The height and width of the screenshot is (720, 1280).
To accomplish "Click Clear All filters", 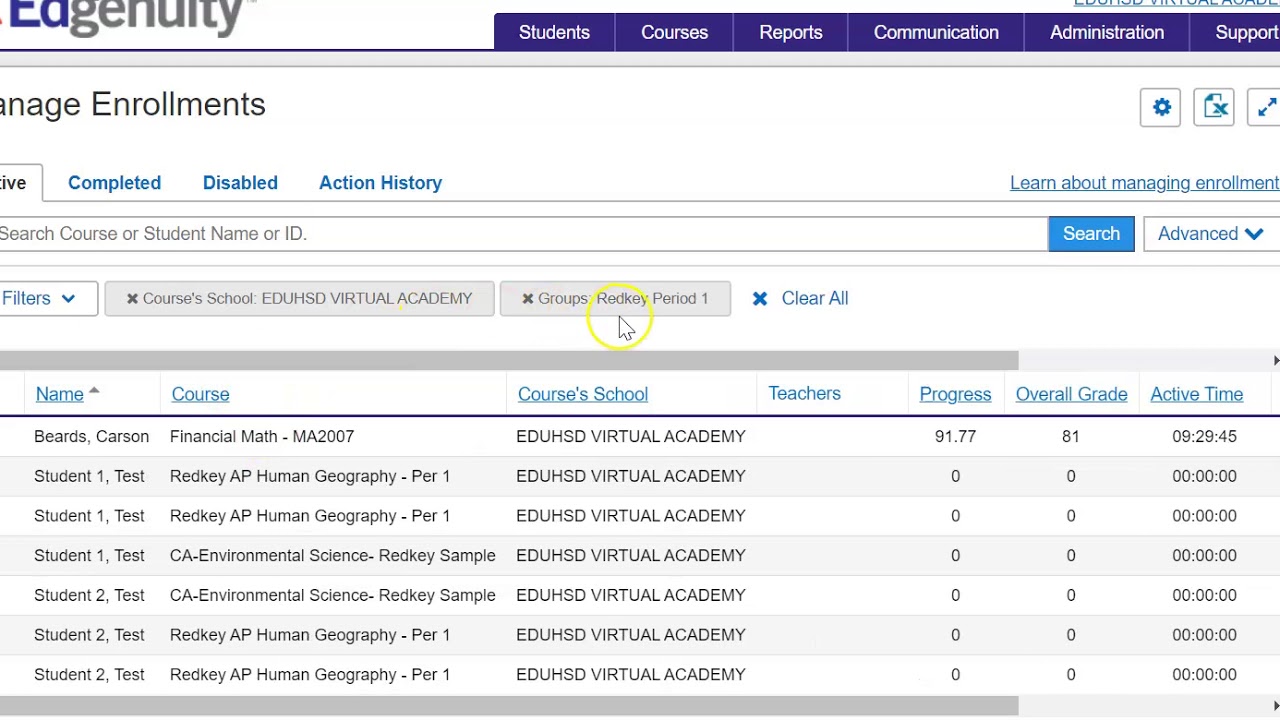I will point(814,298).
